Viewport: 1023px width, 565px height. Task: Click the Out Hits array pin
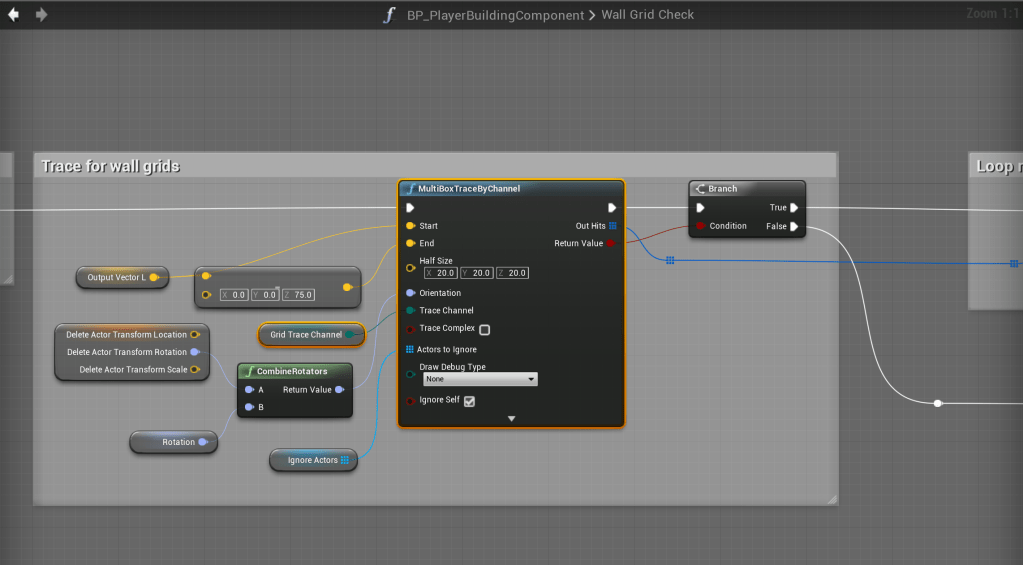point(611,226)
